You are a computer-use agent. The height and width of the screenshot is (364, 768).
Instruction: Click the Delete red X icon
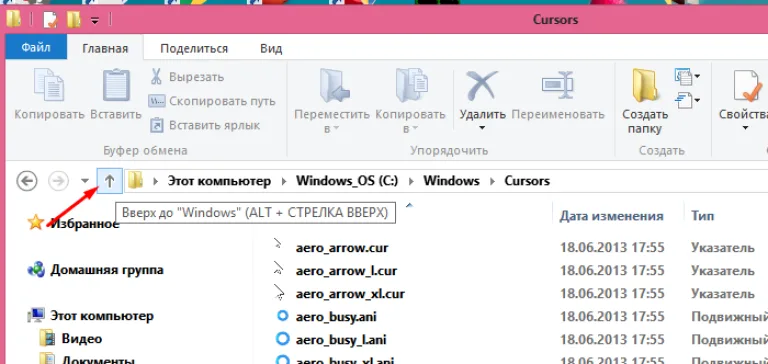[x=482, y=85]
